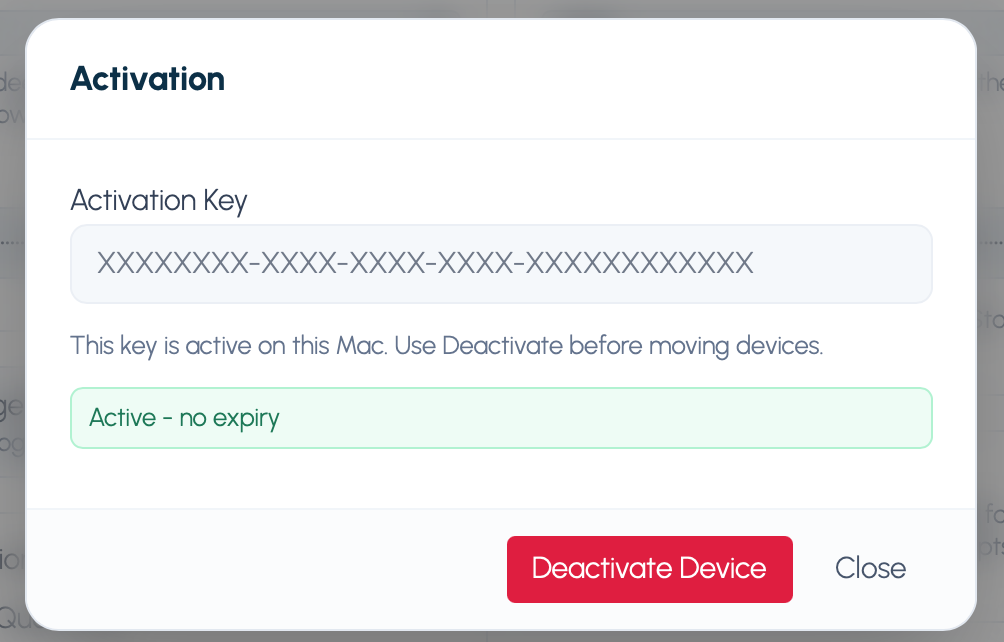
Task: Click the red Deactivate Device label
Action: click(649, 568)
